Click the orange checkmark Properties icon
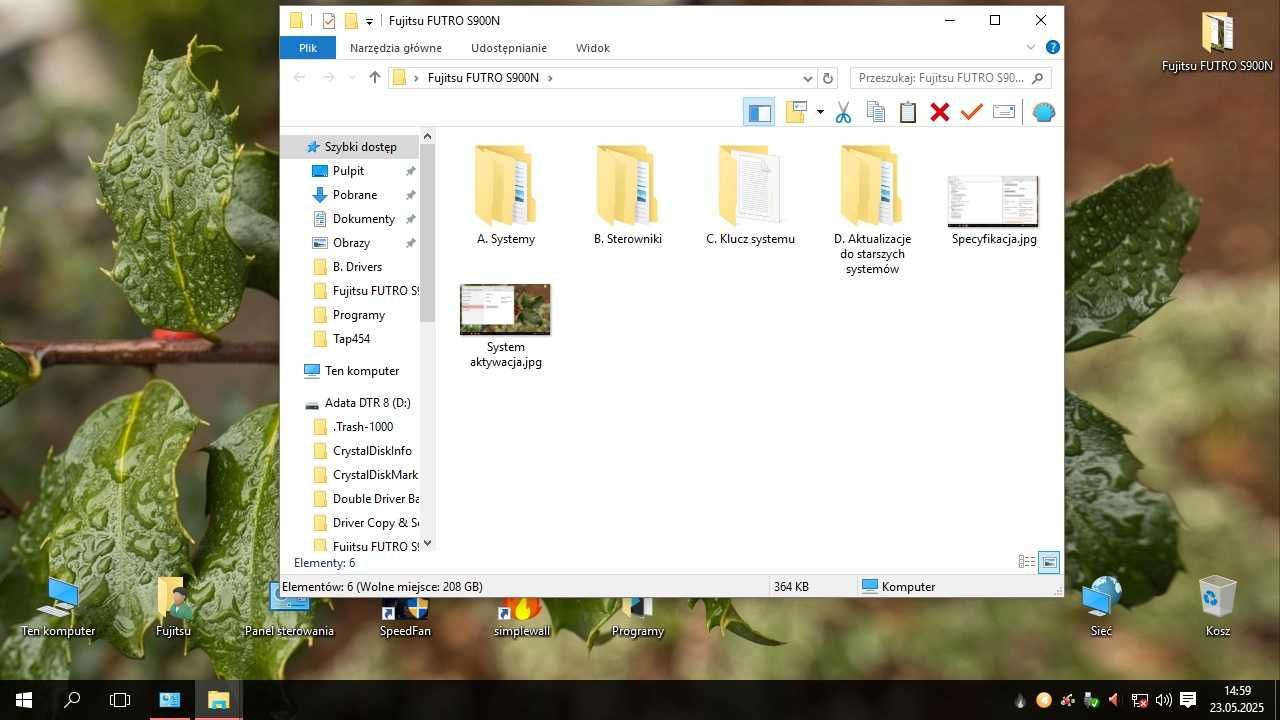Image resolution: width=1280 pixels, height=720 pixels. tap(971, 112)
